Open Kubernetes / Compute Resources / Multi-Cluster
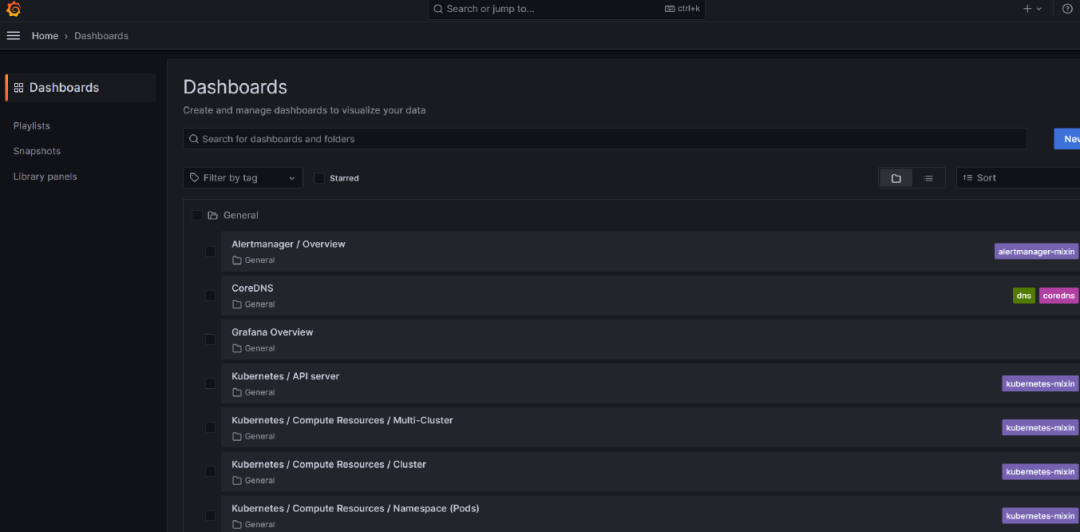Screen dimensions: 1080x532 coord(342,420)
